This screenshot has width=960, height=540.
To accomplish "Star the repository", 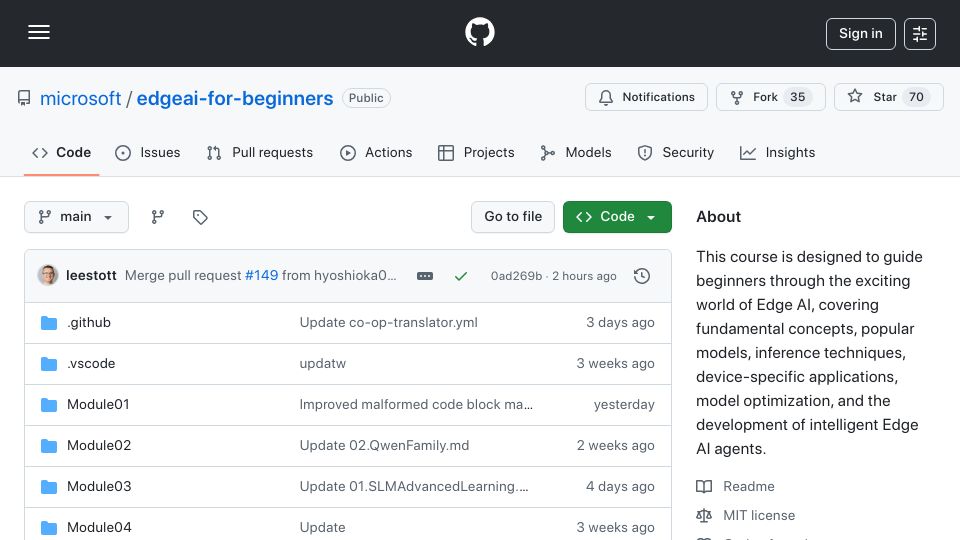I will [x=888, y=97].
